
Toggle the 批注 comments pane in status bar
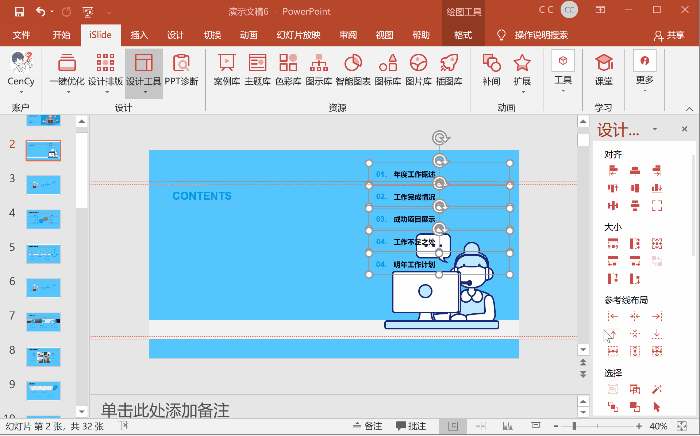point(411,426)
